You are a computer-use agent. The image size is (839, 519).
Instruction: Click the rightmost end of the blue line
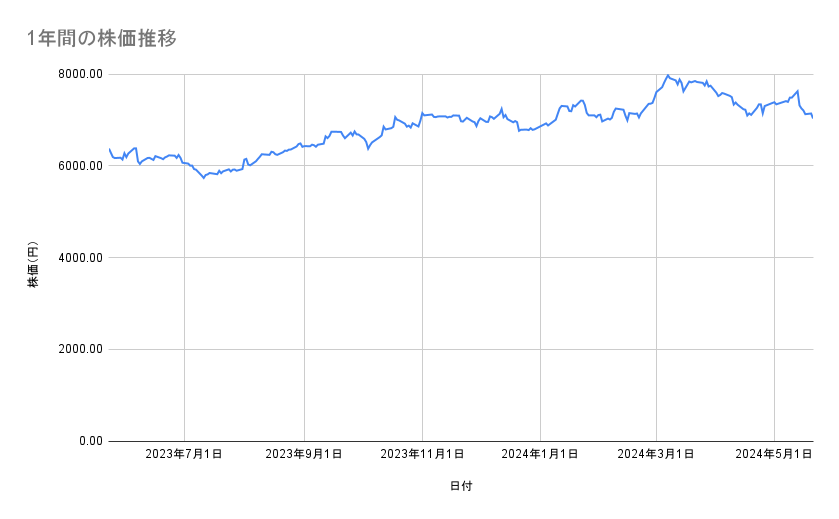coord(812,118)
